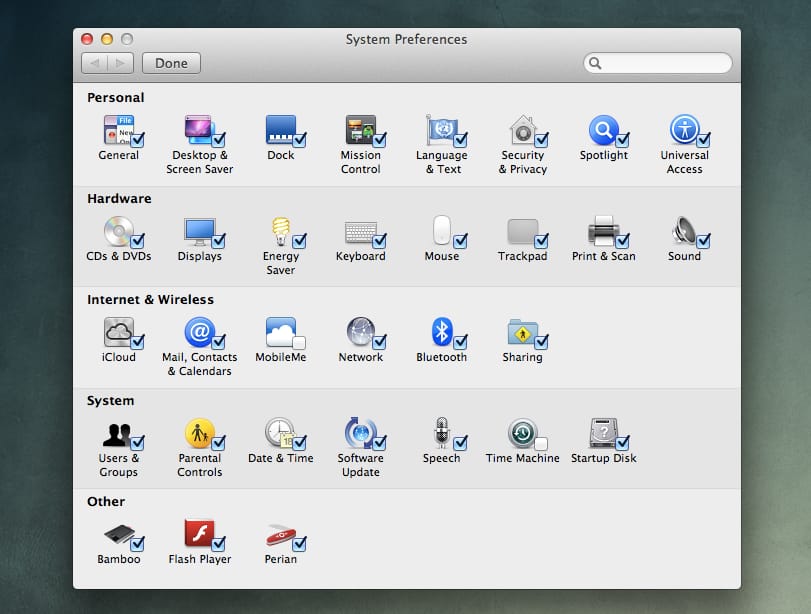Uncheck the Bluetooth pane checkbox
Viewport: 811px width, 614px height.
coord(460,341)
